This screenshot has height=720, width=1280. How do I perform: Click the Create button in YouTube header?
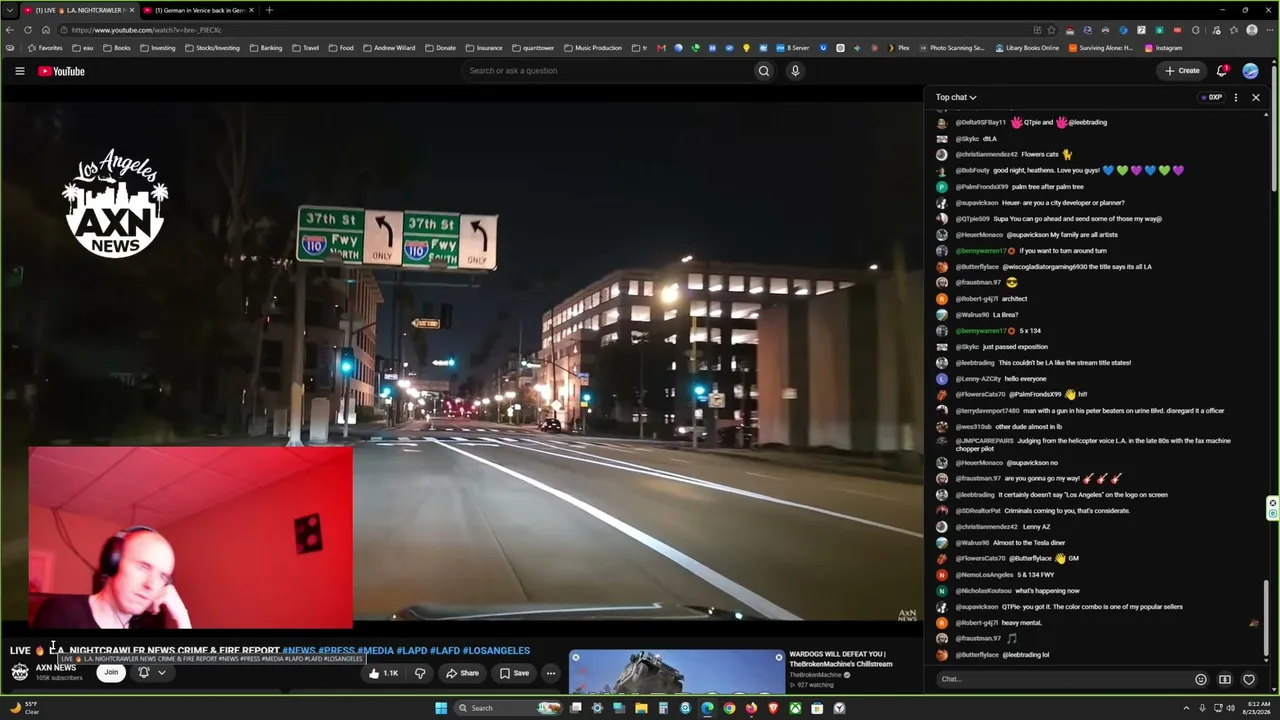point(1182,71)
